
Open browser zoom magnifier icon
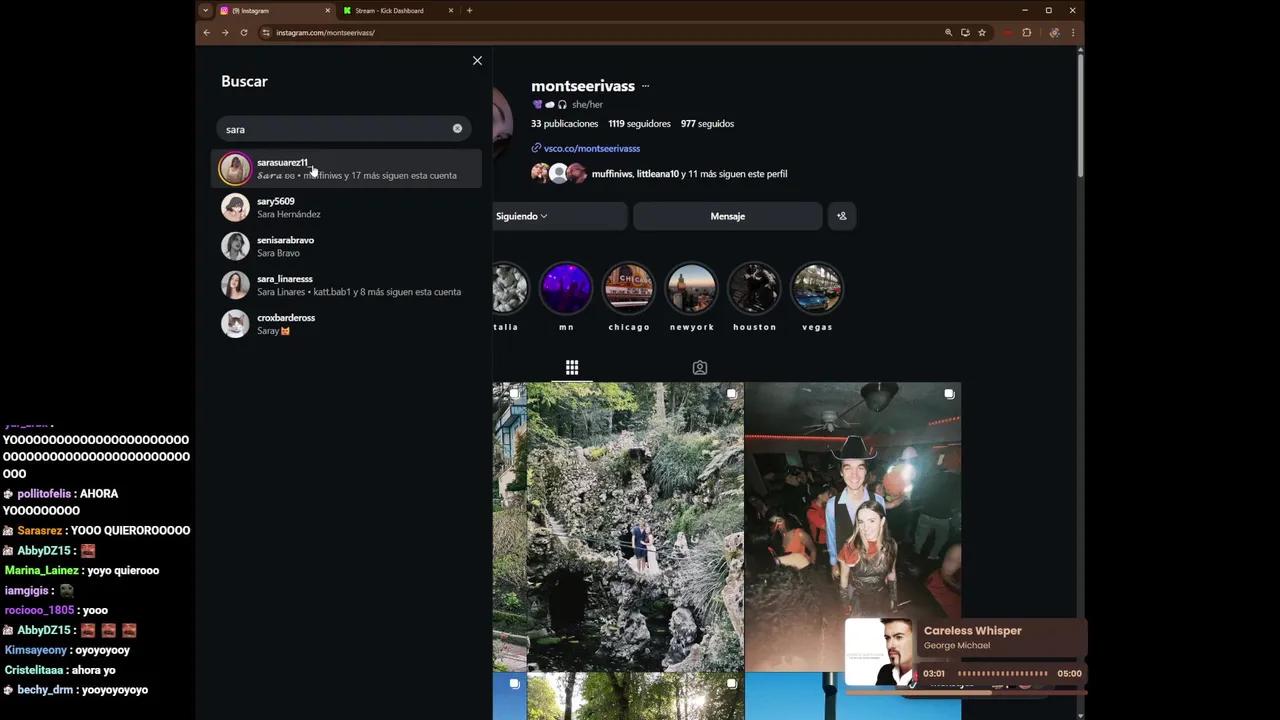coord(948,33)
